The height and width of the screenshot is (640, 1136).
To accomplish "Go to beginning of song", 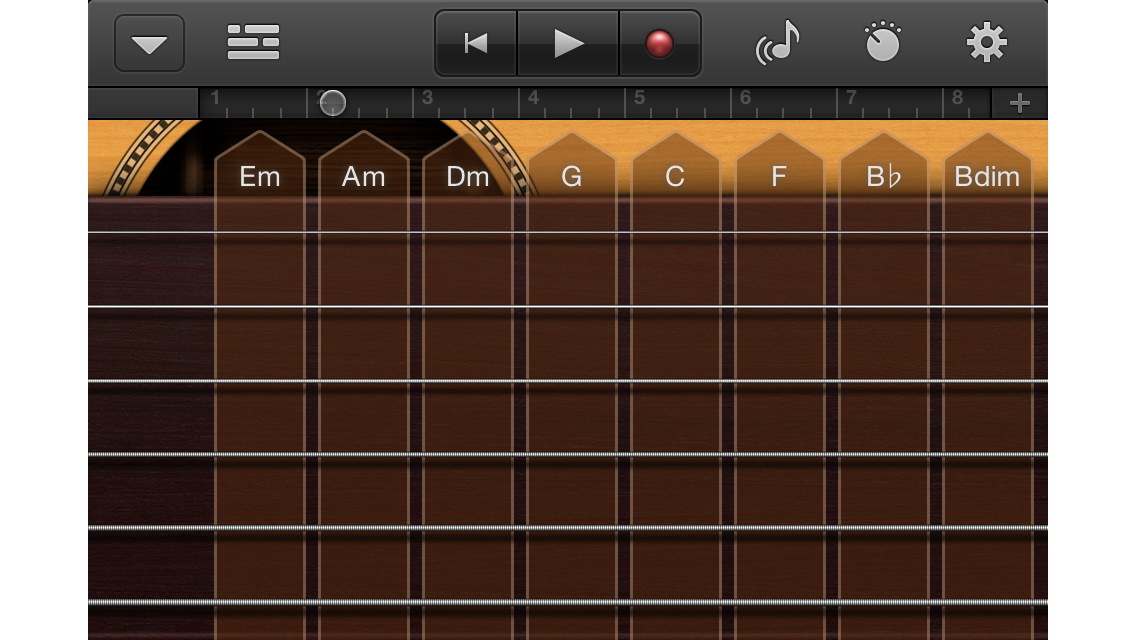I will [476, 43].
